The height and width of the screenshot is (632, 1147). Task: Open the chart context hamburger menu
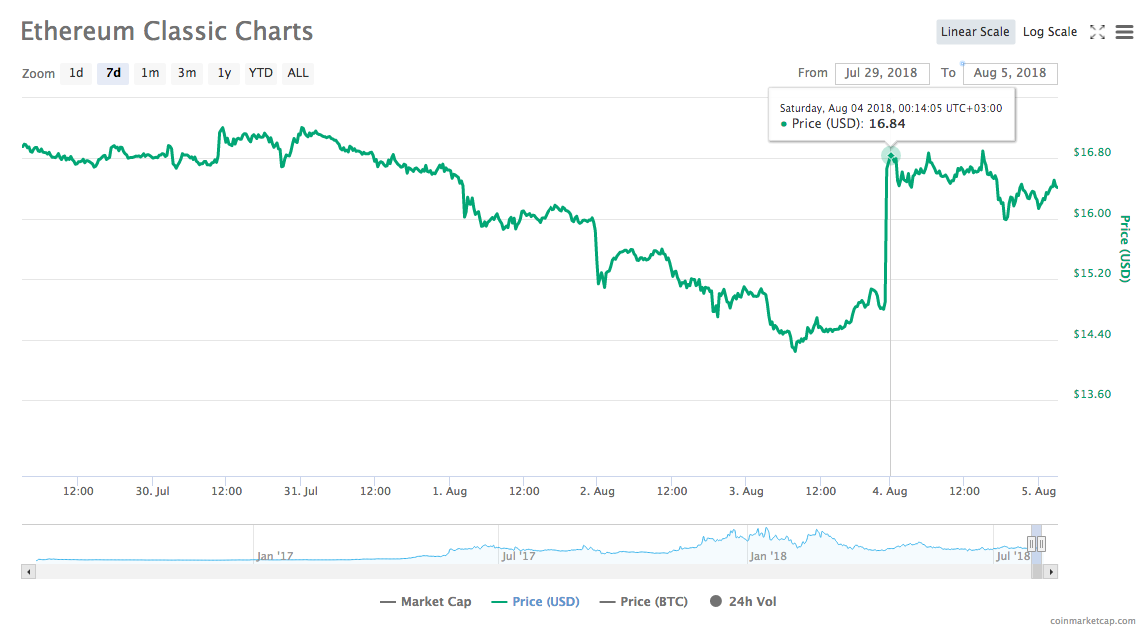(1122, 32)
